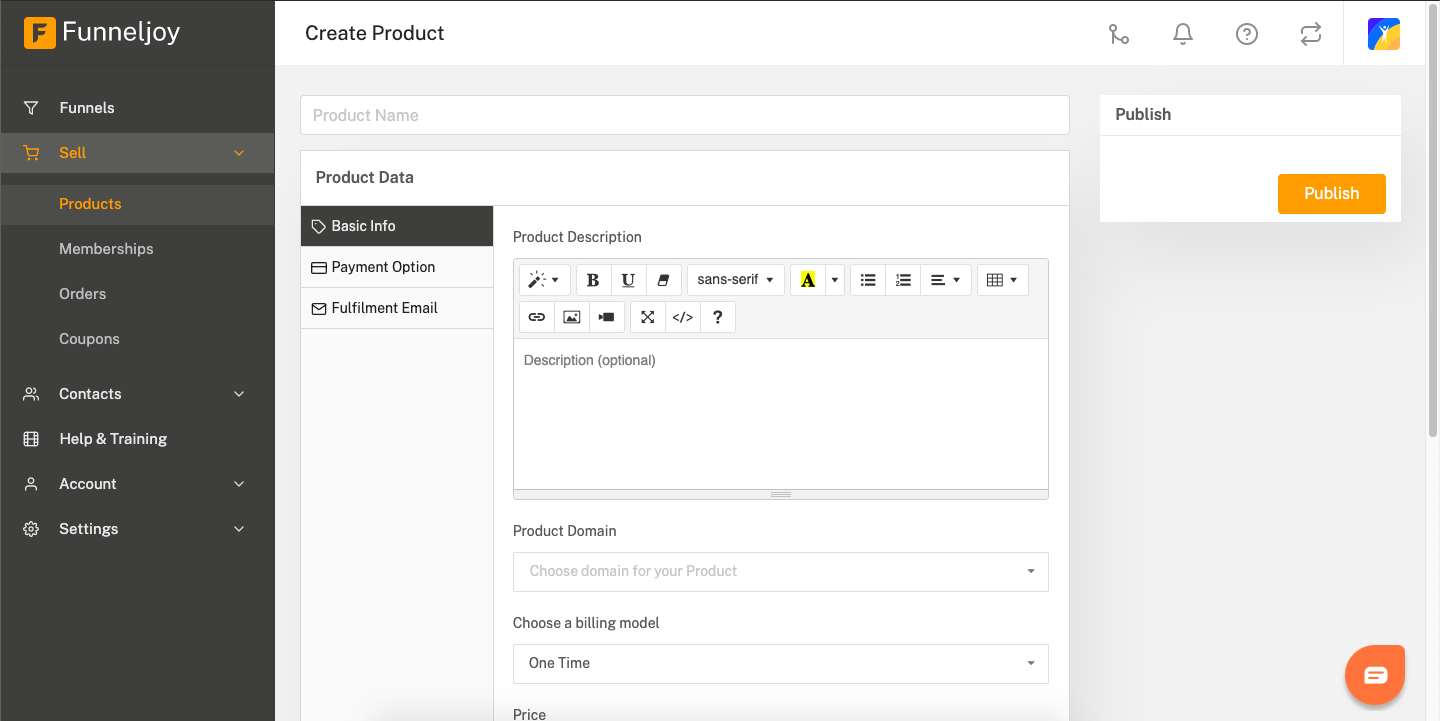This screenshot has height=721, width=1440.
Task: Click in the Description text area
Action: tap(781, 414)
